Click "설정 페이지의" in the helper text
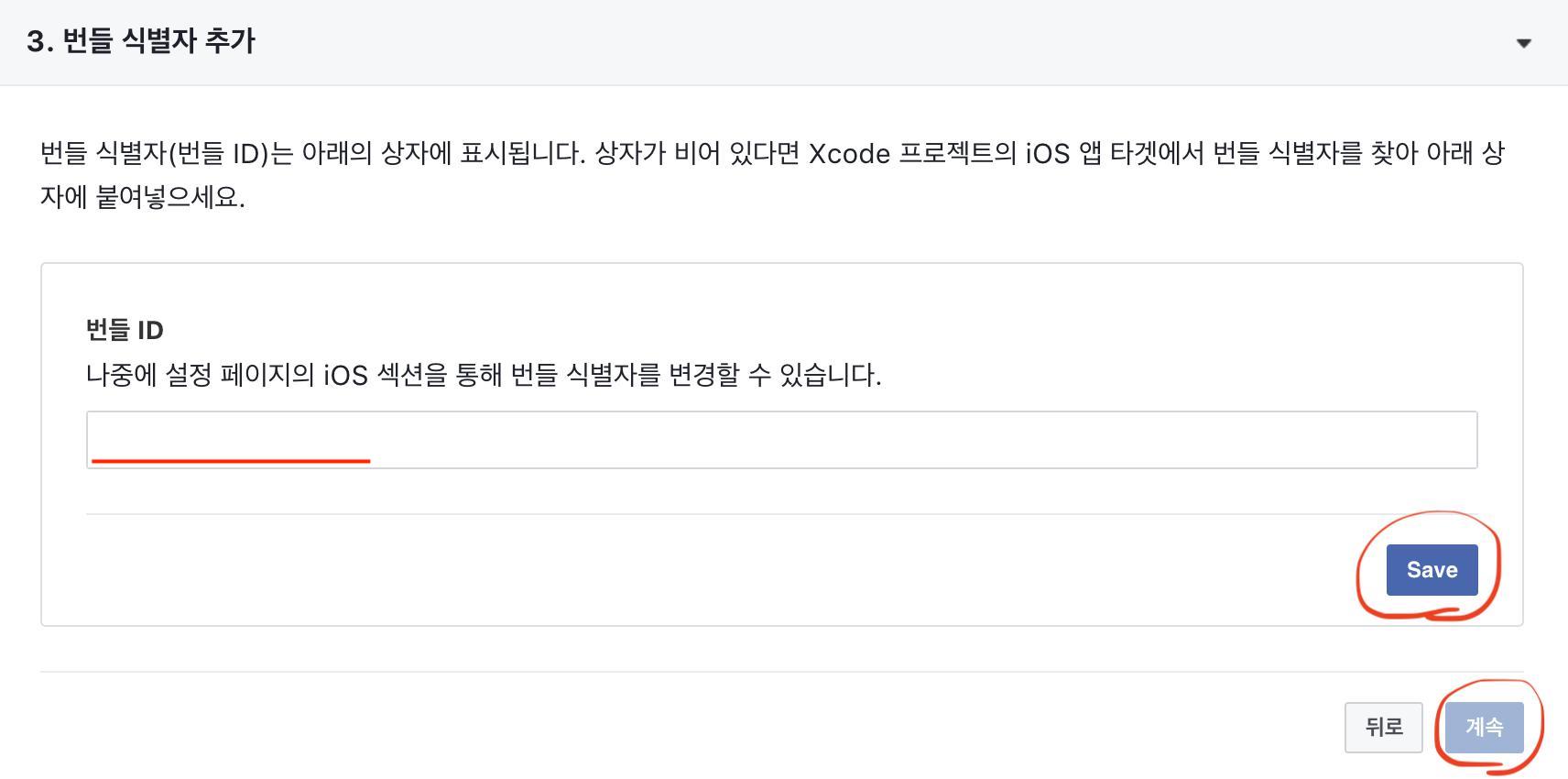The height and width of the screenshot is (779, 1568). [239, 375]
